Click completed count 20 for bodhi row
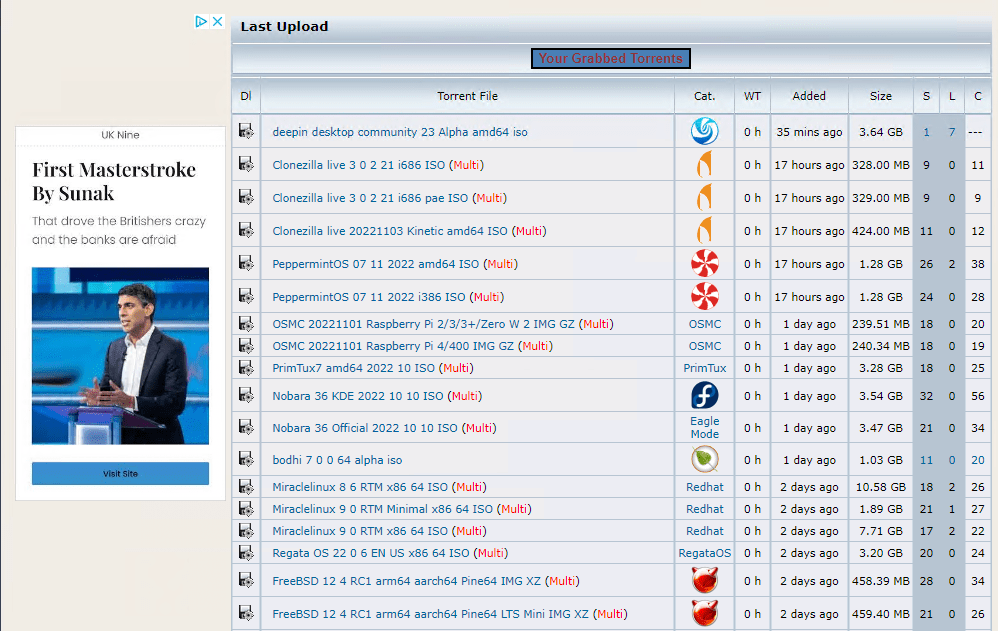 click(x=978, y=460)
